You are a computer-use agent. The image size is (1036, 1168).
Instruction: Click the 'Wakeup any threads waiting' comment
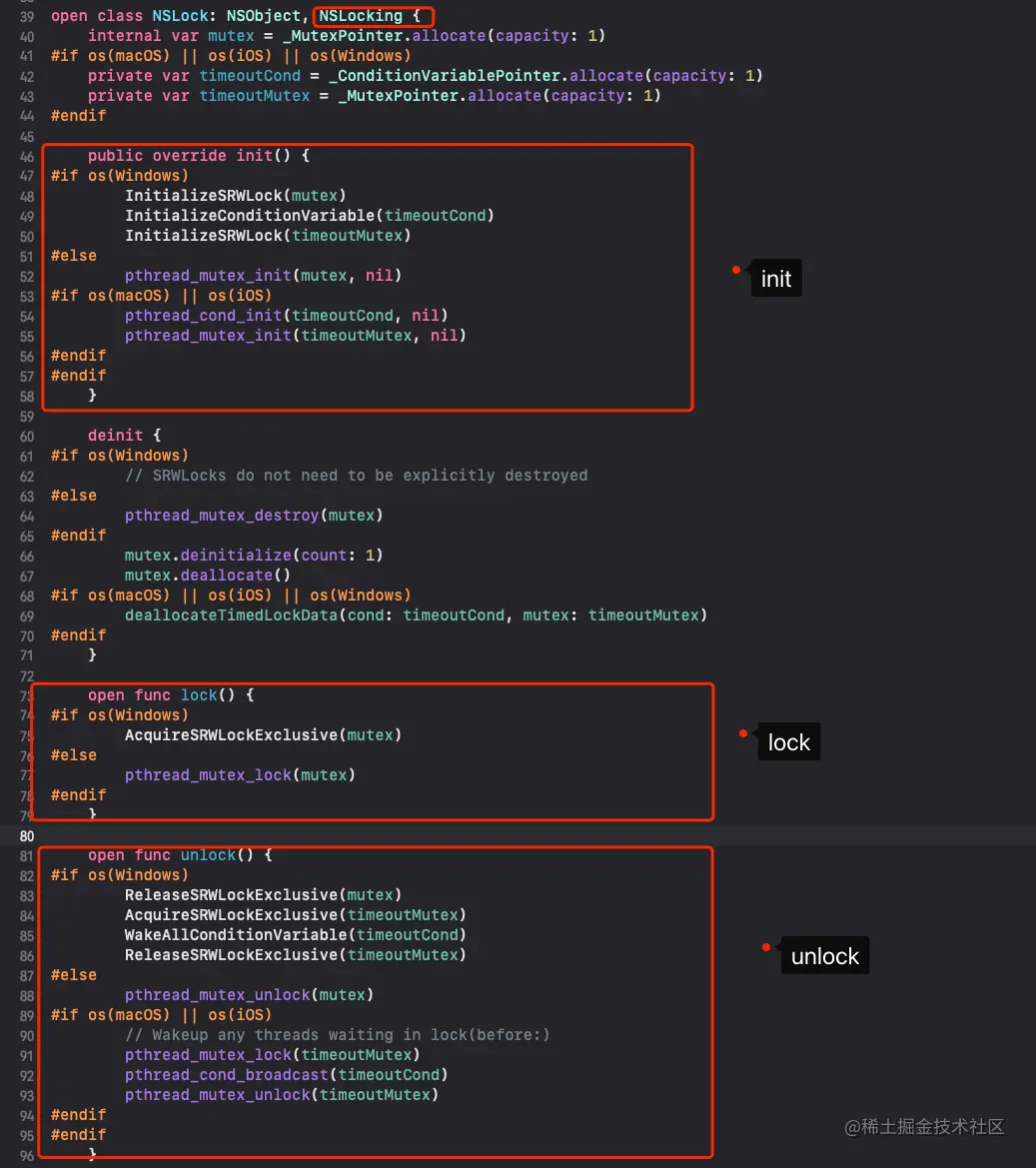point(338,1035)
